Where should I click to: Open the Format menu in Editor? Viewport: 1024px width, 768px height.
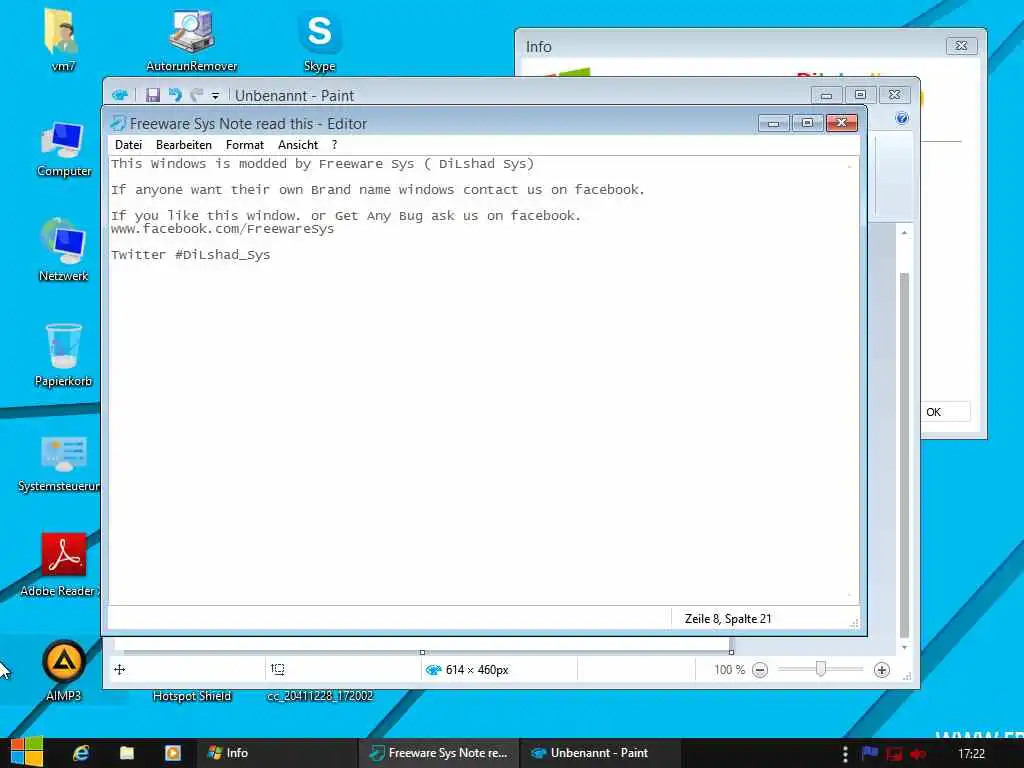point(245,145)
